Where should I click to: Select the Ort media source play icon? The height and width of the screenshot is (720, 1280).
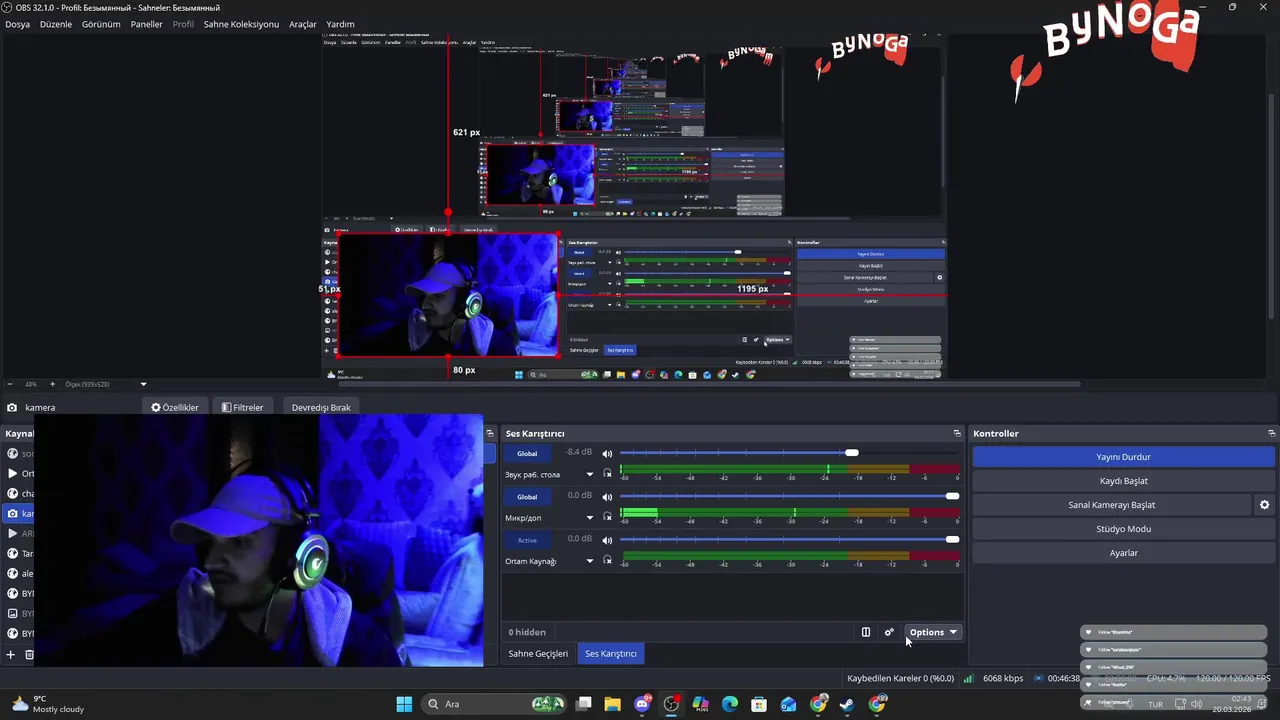pyautogui.click(x=12, y=474)
